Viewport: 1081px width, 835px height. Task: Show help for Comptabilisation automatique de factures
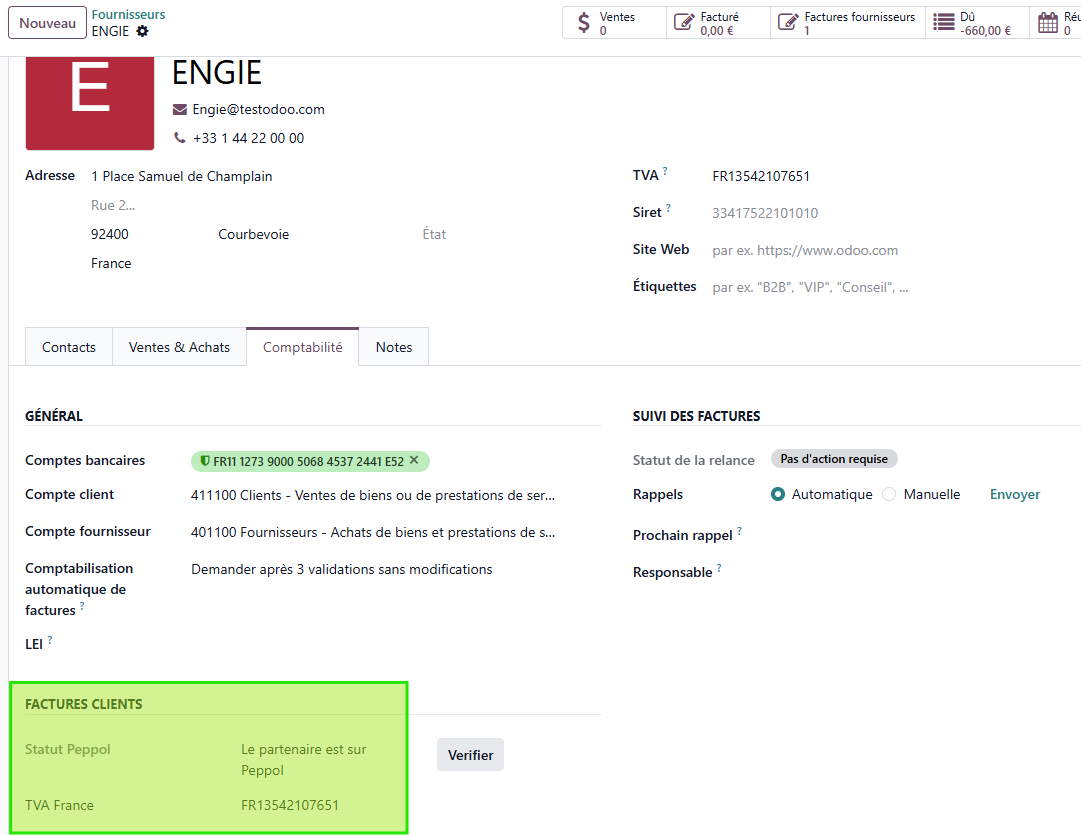click(82, 605)
